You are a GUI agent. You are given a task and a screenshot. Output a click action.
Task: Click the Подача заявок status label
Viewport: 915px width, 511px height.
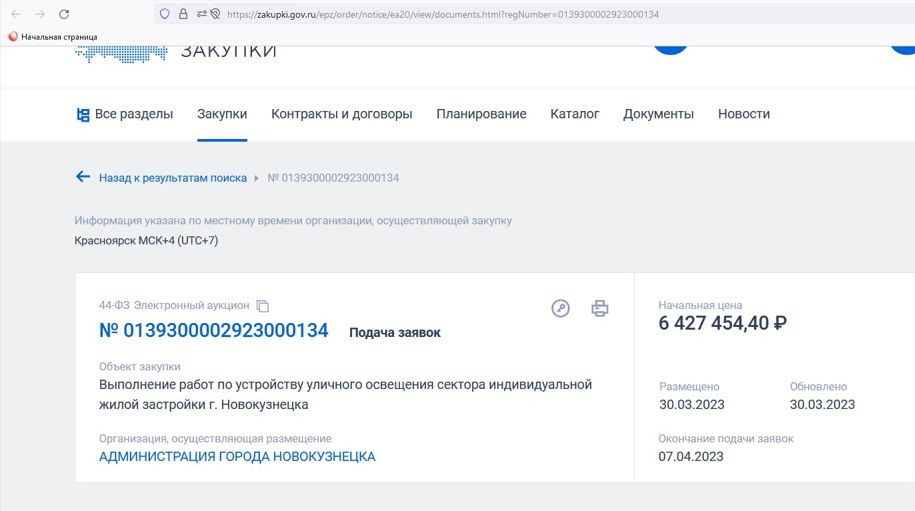394,332
